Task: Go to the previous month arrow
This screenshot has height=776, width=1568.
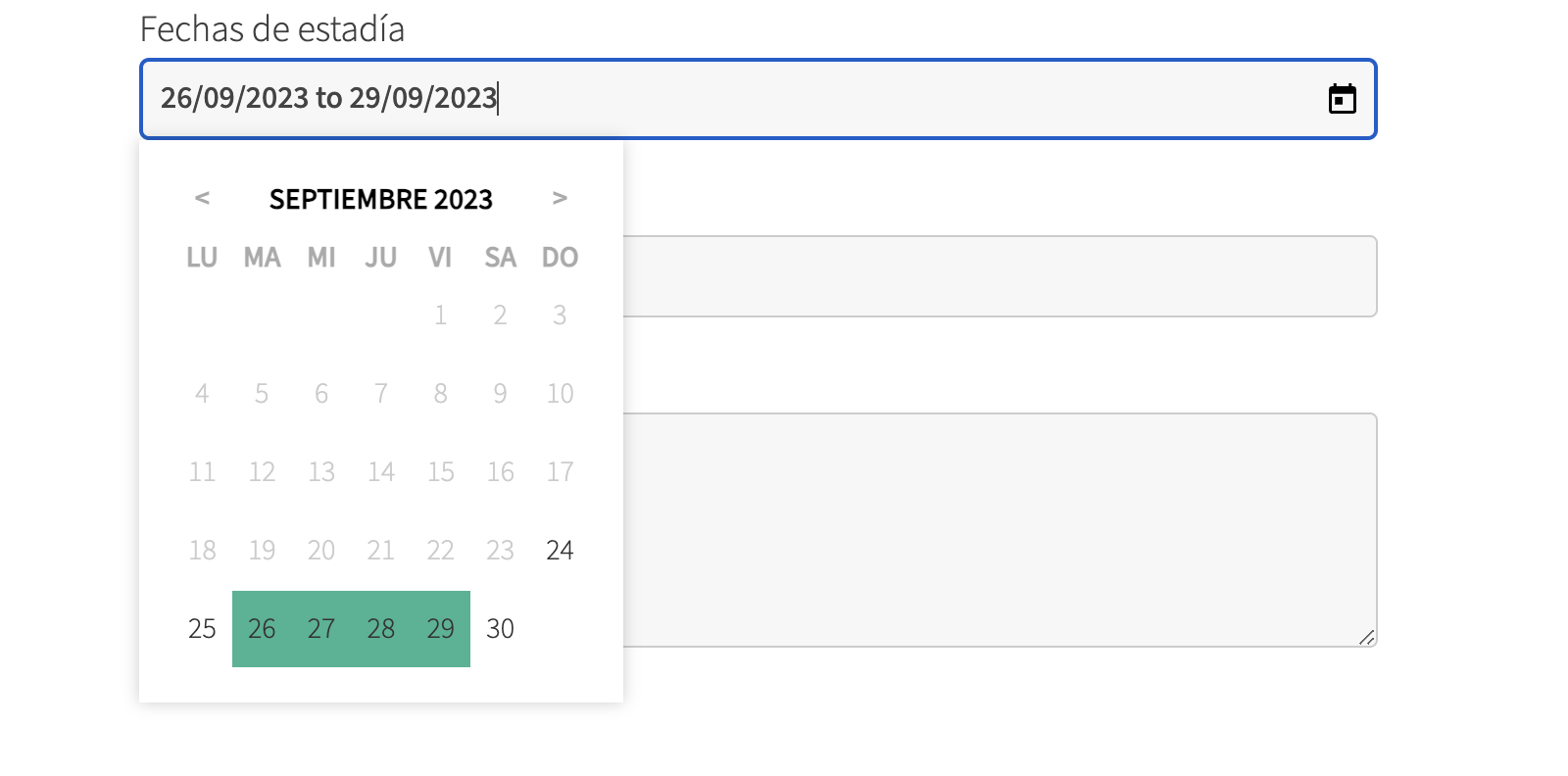Action: [x=202, y=198]
